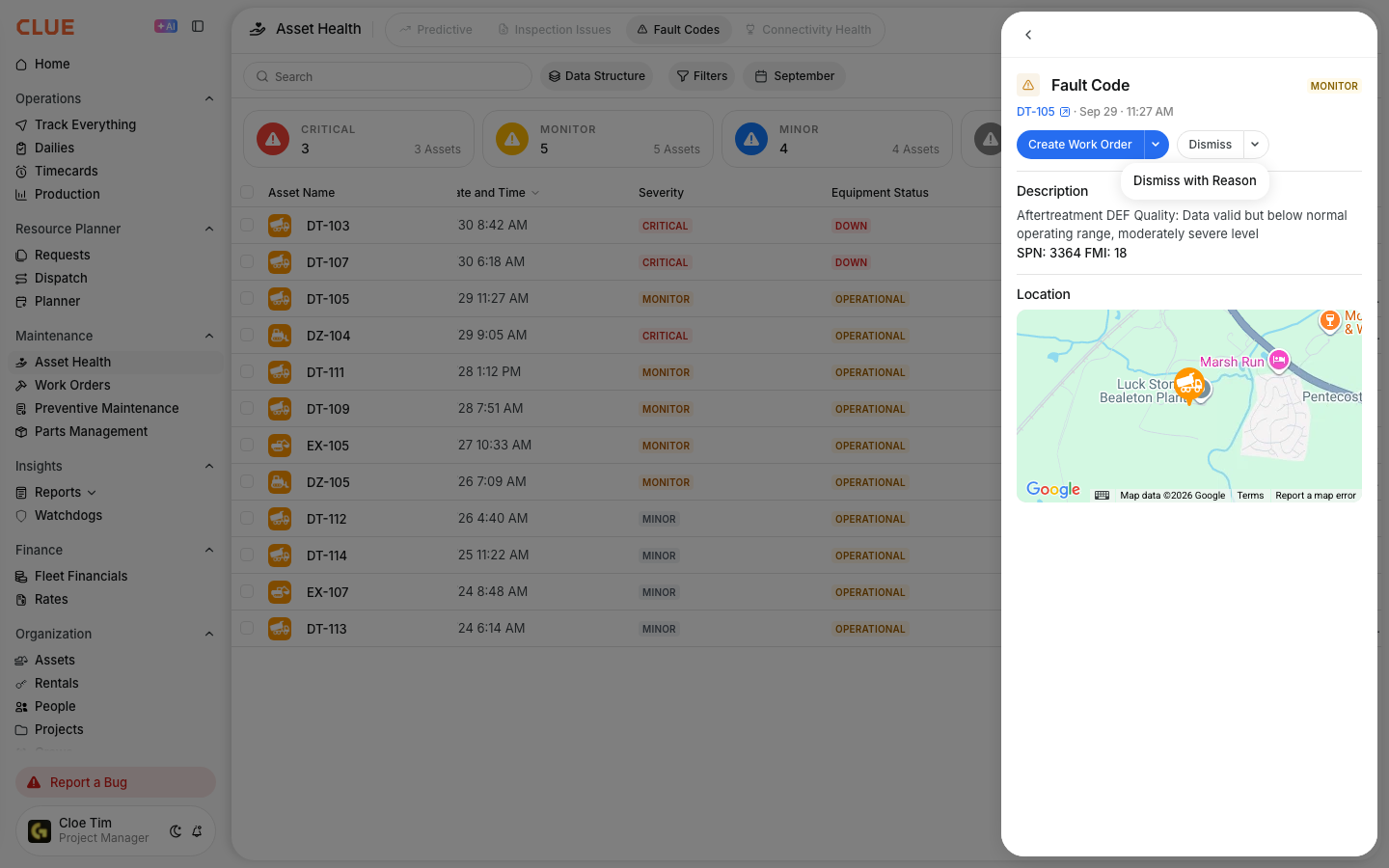Image resolution: width=1389 pixels, height=868 pixels.
Task: Switch to the Inspection Issues tab
Action: point(555,30)
